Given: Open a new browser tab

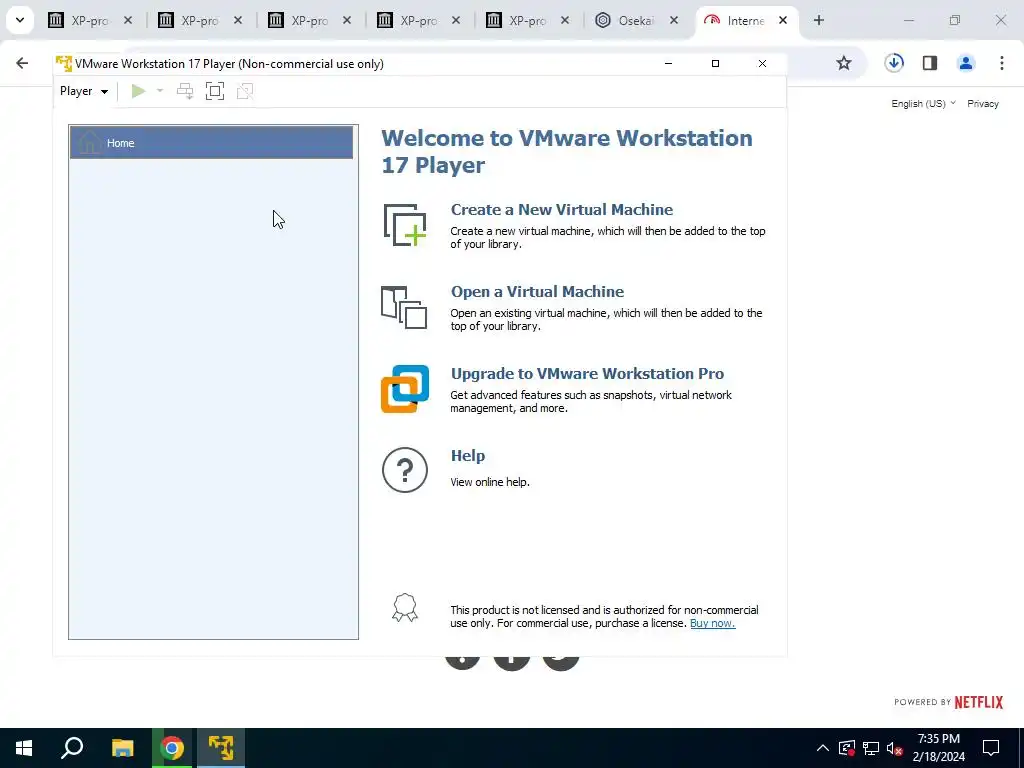Looking at the screenshot, I should (x=819, y=20).
